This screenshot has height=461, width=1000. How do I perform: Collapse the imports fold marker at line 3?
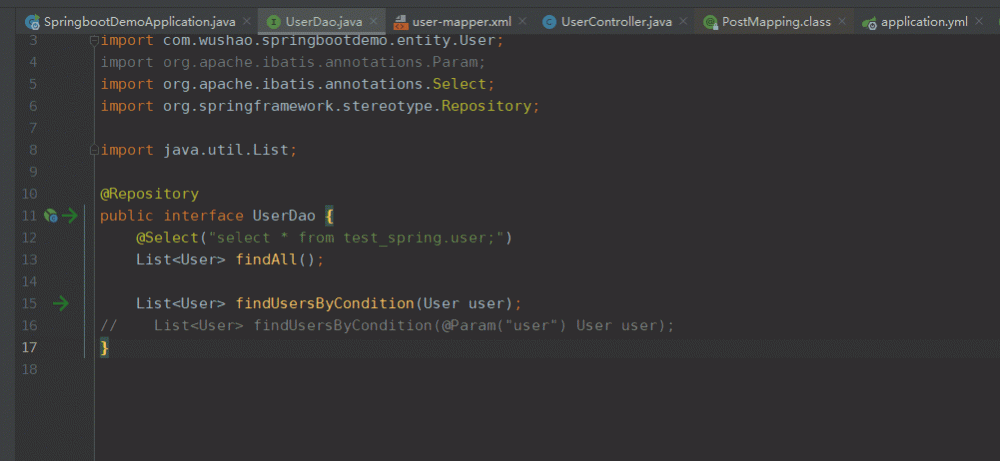point(94,41)
